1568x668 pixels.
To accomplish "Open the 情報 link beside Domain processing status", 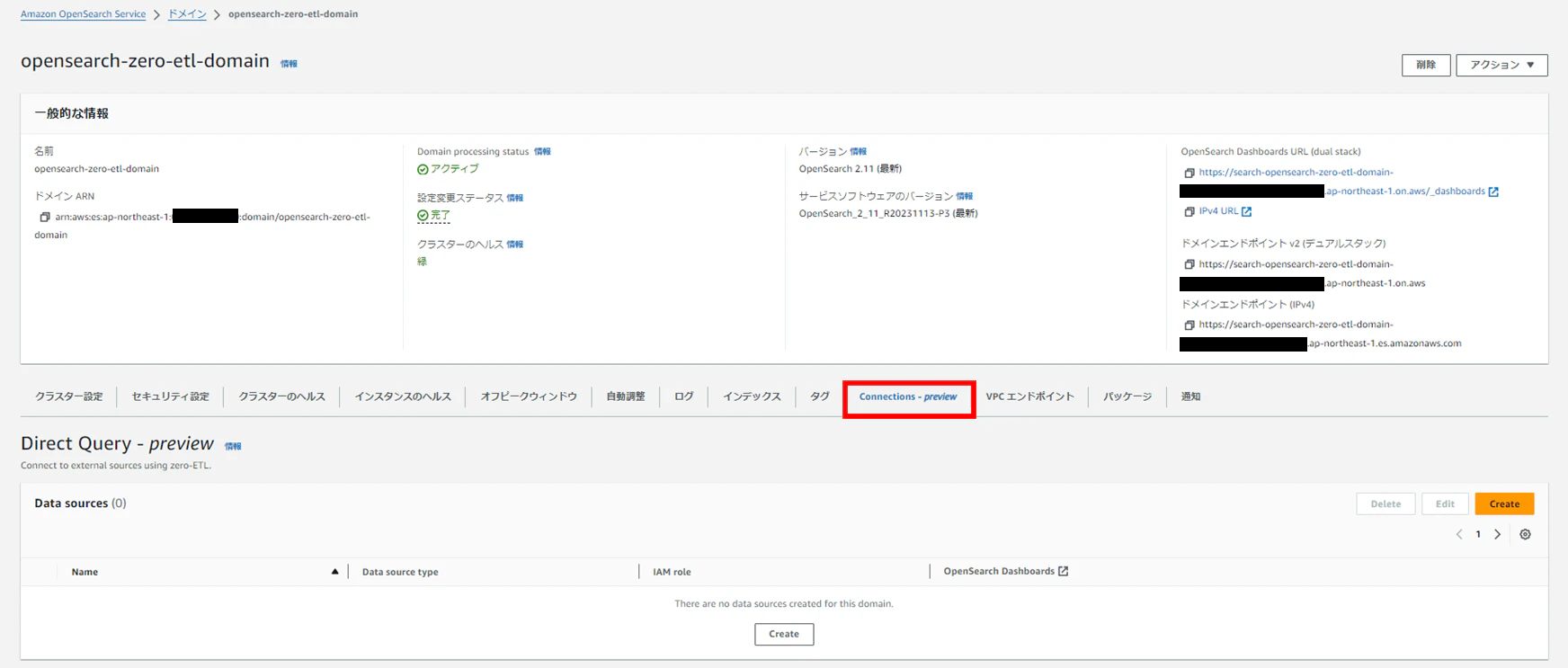I will click(542, 152).
